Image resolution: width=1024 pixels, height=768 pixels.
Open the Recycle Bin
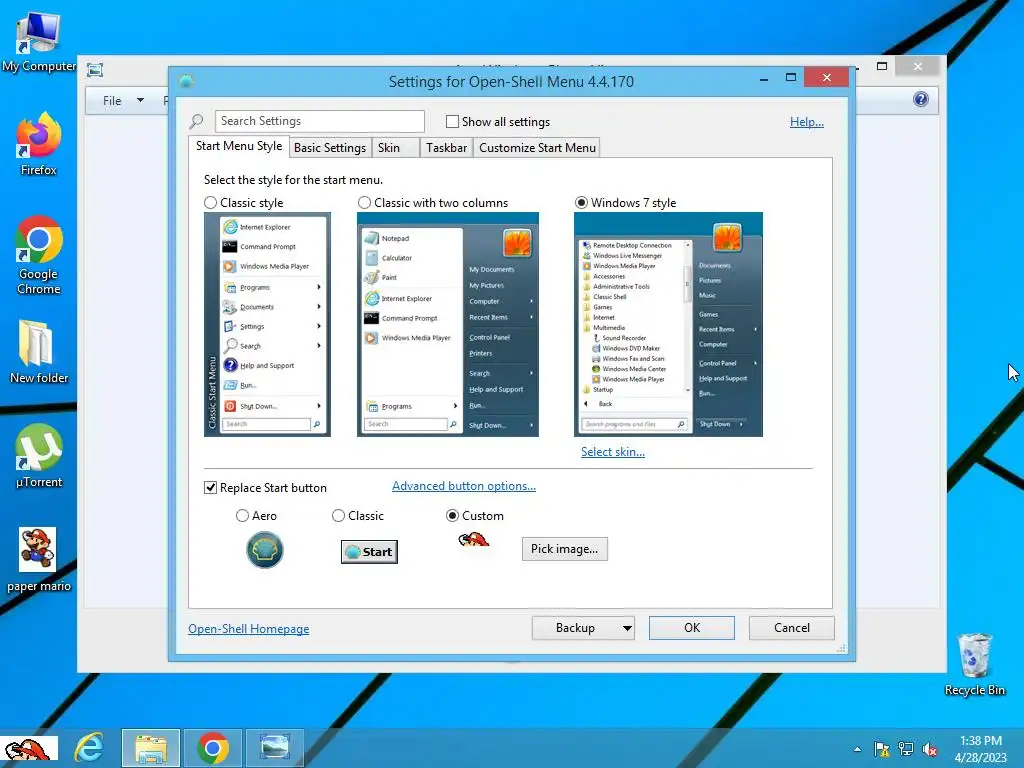[974, 664]
